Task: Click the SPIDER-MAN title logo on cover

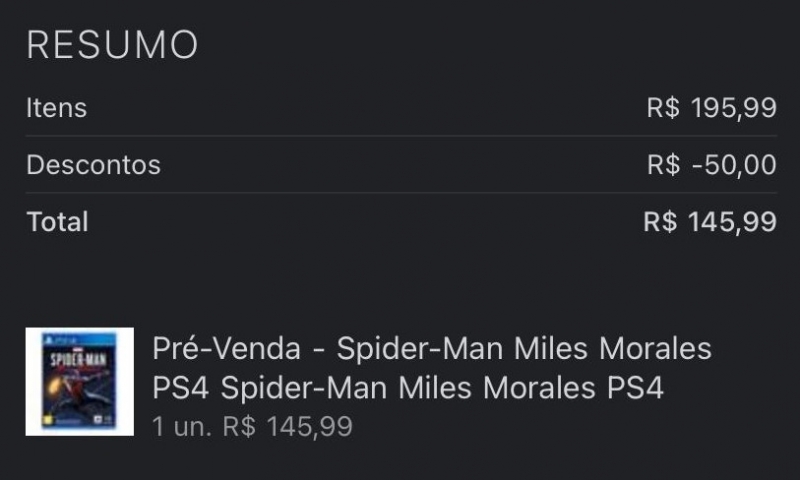Action: 79,358
